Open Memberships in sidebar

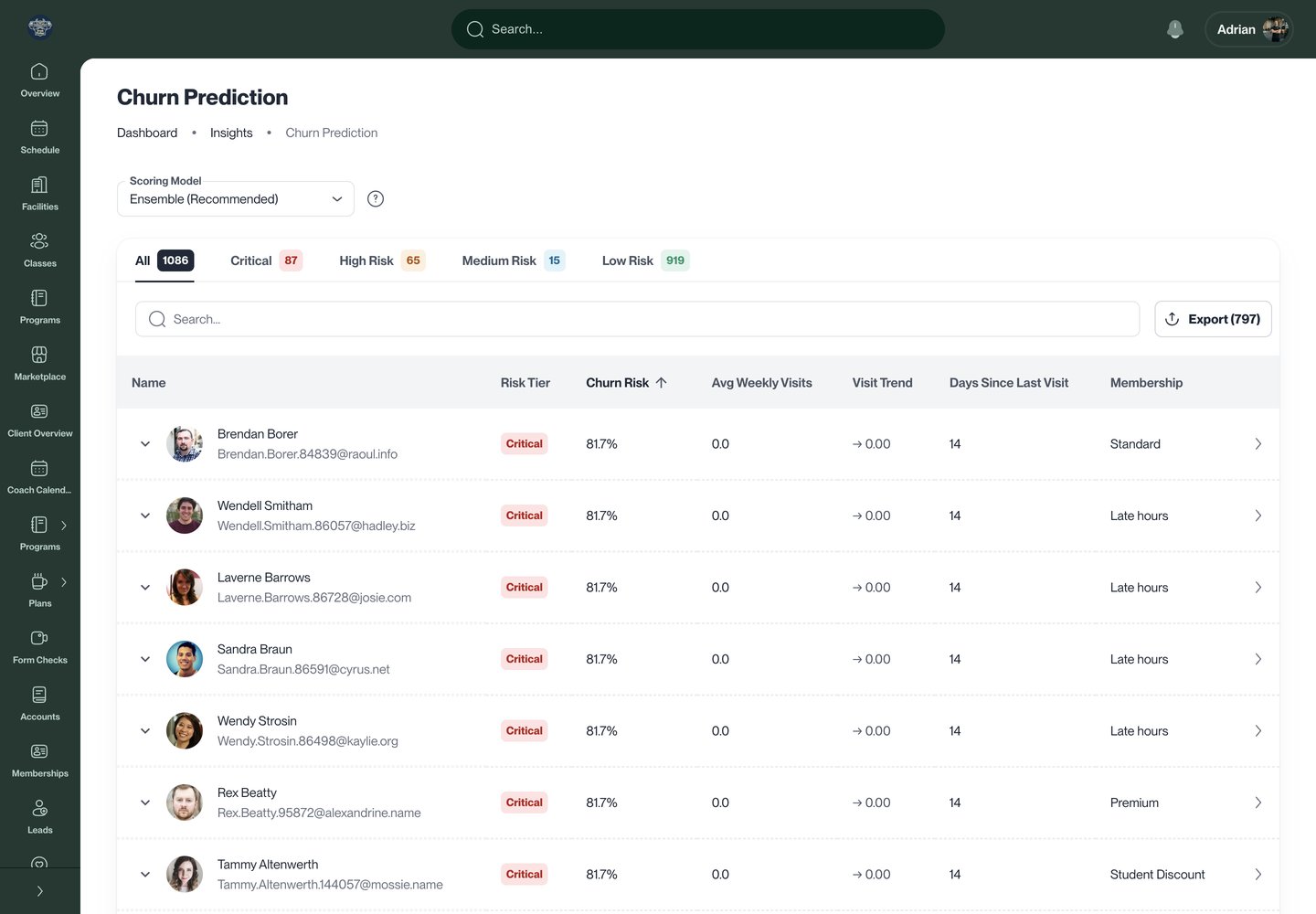pos(39,760)
